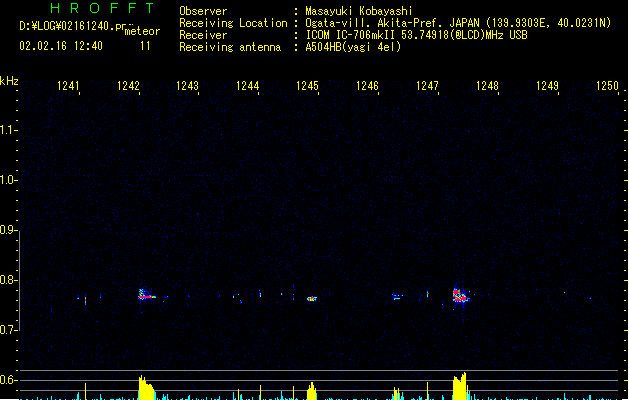Click the 1241 time axis marker
Viewport: 629px width, 400px height.
coord(68,86)
